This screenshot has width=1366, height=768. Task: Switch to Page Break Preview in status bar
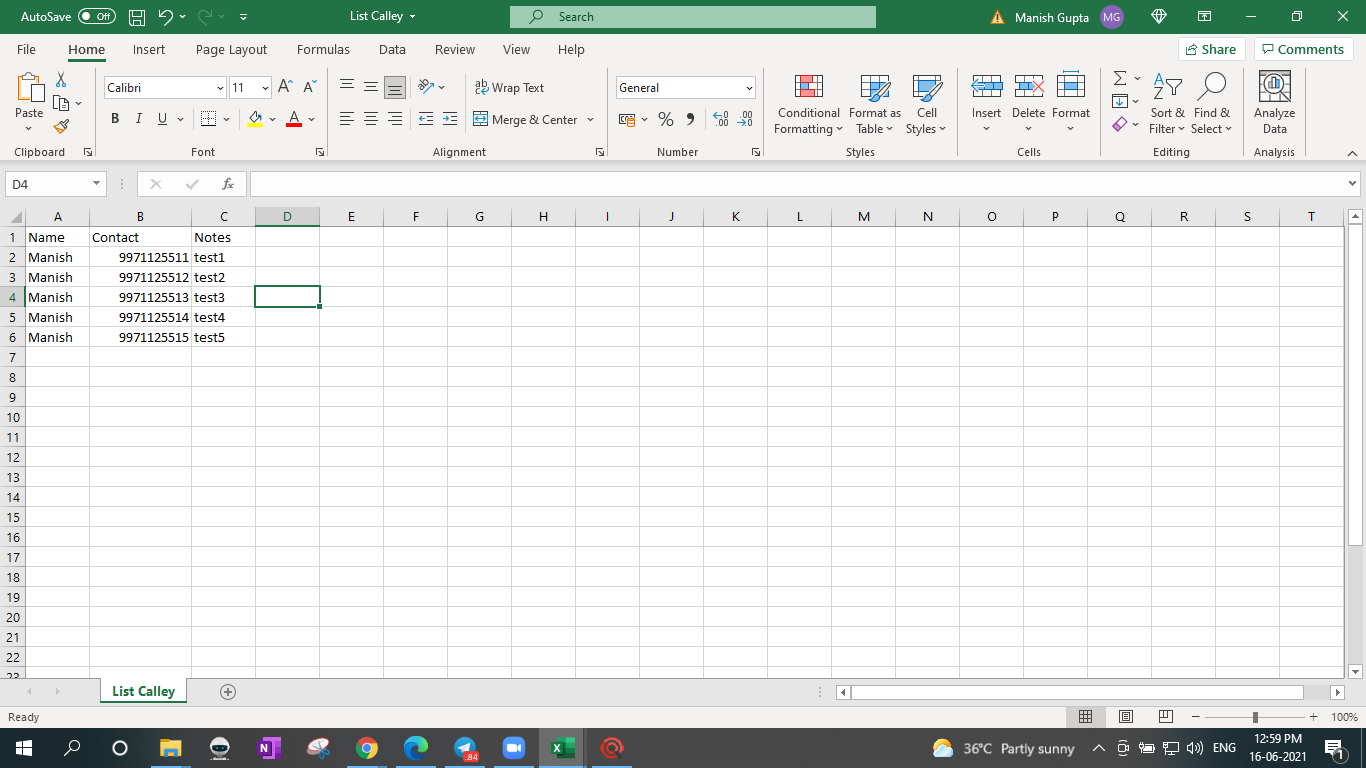(1165, 717)
